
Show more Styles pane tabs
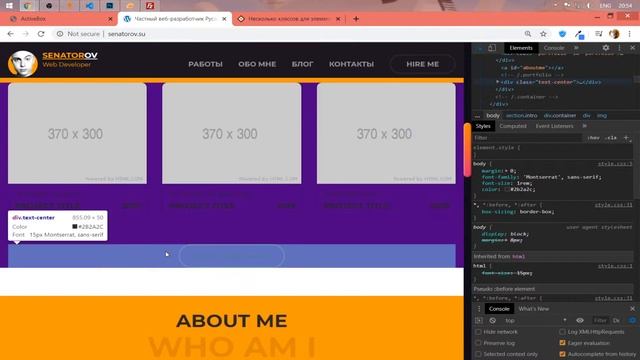pos(584,126)
